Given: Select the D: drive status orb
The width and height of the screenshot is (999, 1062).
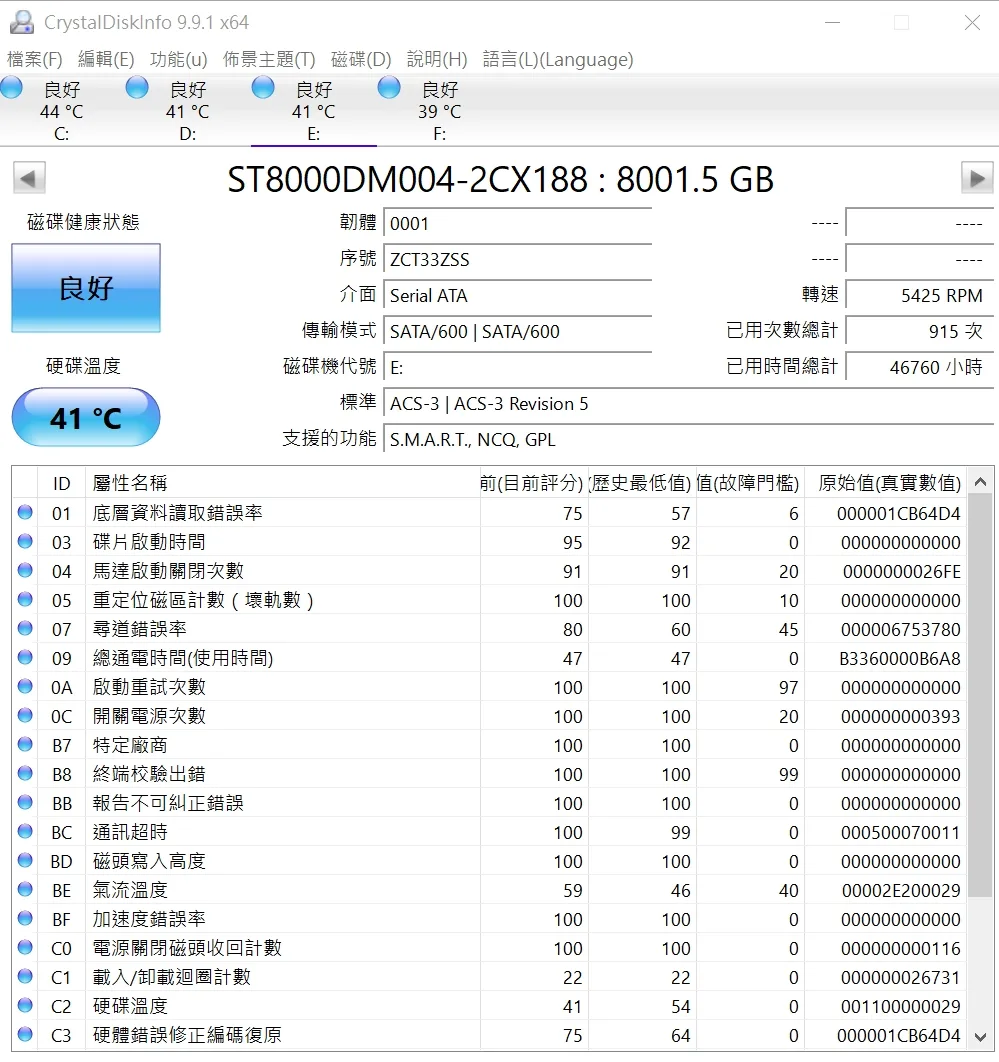Looking at the screenshot, I should 137,88.
